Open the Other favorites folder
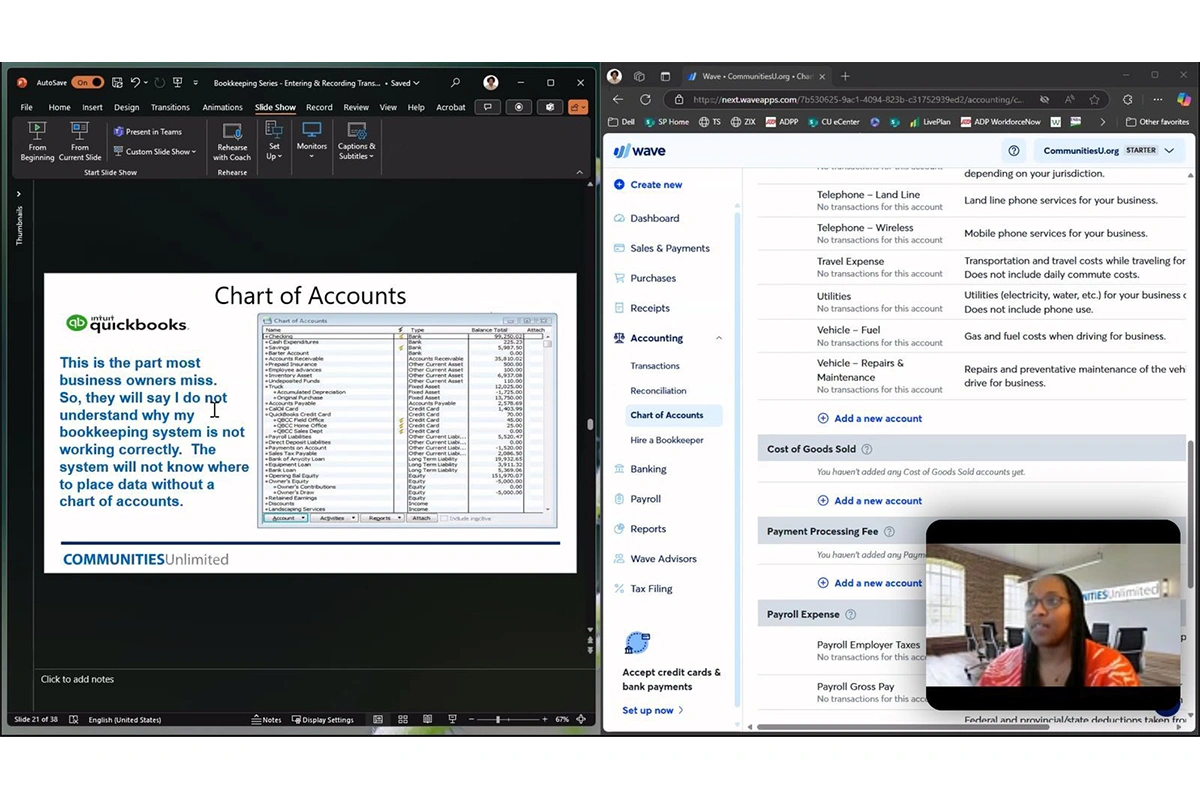Screen dimensions: 1200x800 click(1157, 122)
